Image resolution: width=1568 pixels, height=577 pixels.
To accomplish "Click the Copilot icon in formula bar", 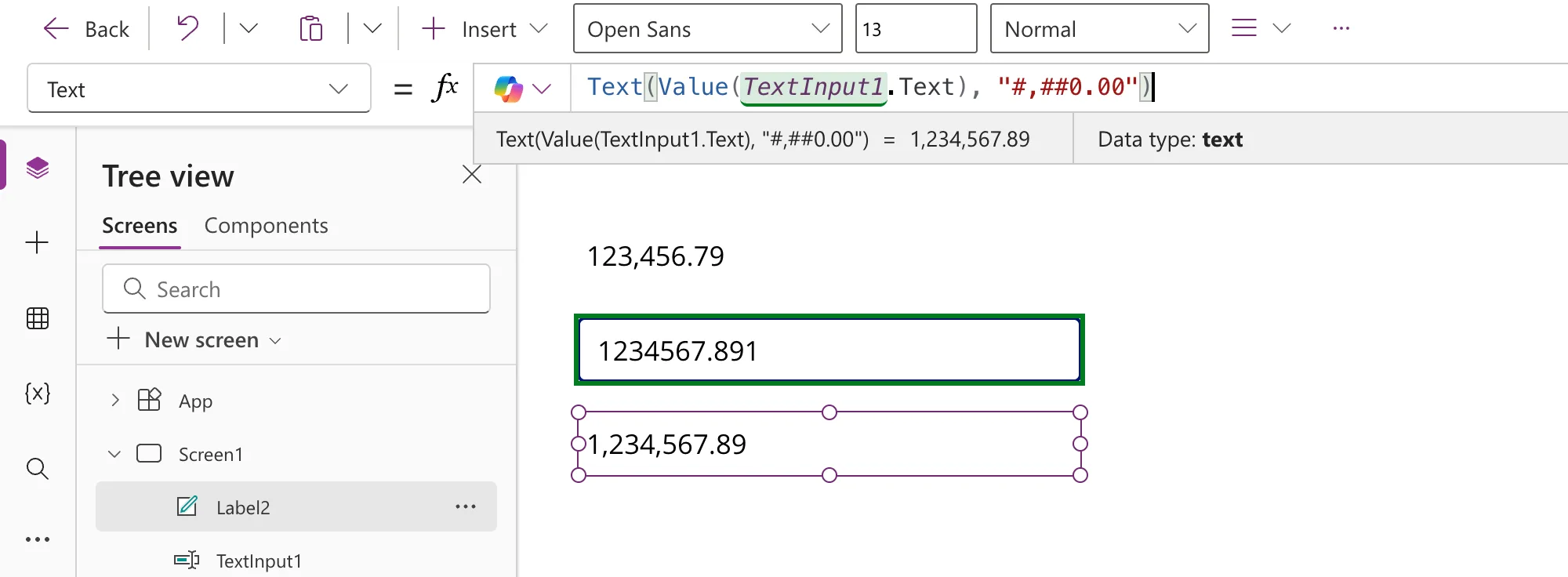I will 509,89.
